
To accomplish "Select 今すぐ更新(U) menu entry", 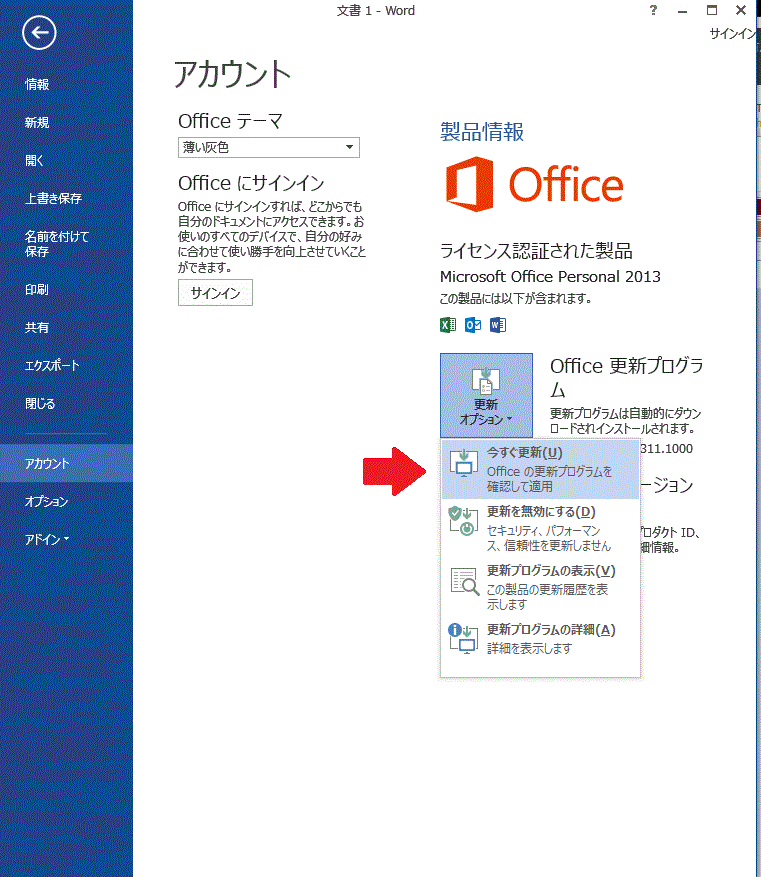I will (x=540, y=469).
